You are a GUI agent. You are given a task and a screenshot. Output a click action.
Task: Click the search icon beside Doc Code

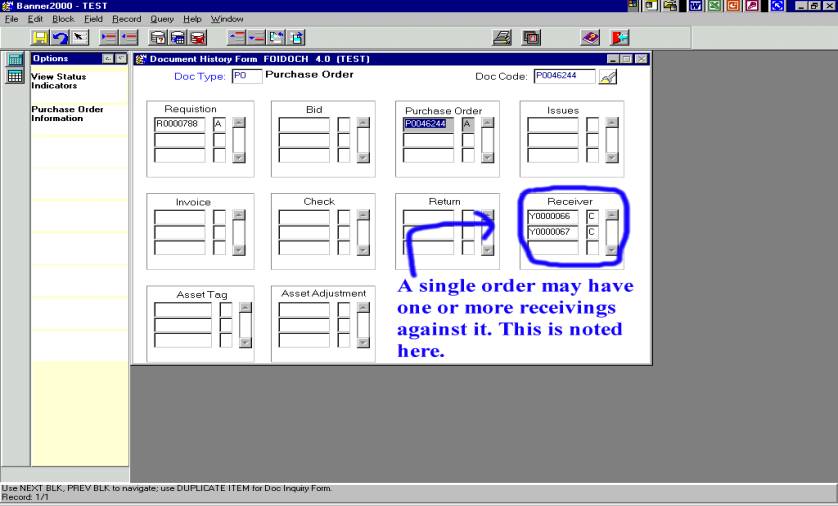(x=607, y=76)
